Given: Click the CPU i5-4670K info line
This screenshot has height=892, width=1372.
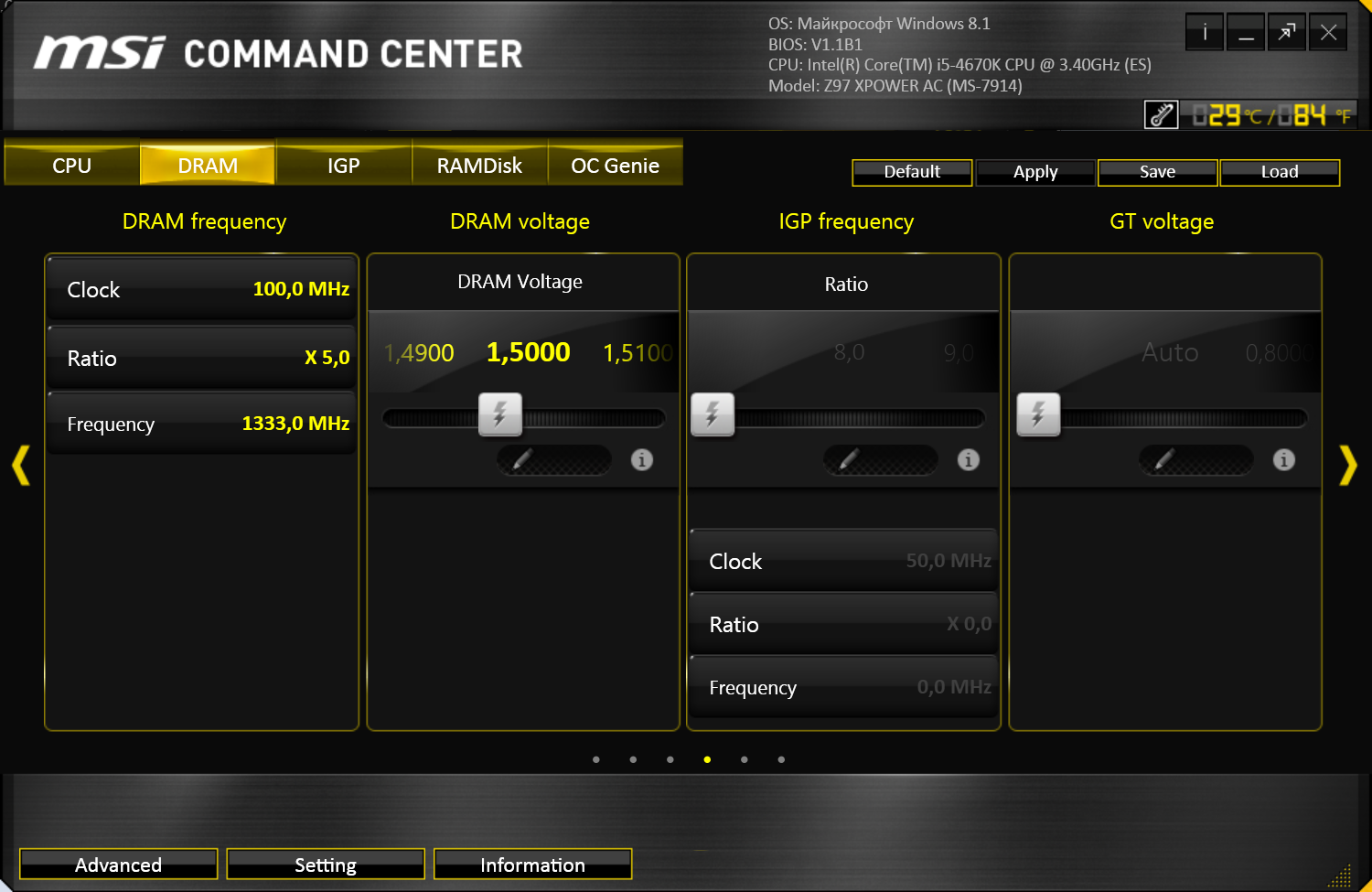Looking at the screenshot, I should tap(959, 65).
